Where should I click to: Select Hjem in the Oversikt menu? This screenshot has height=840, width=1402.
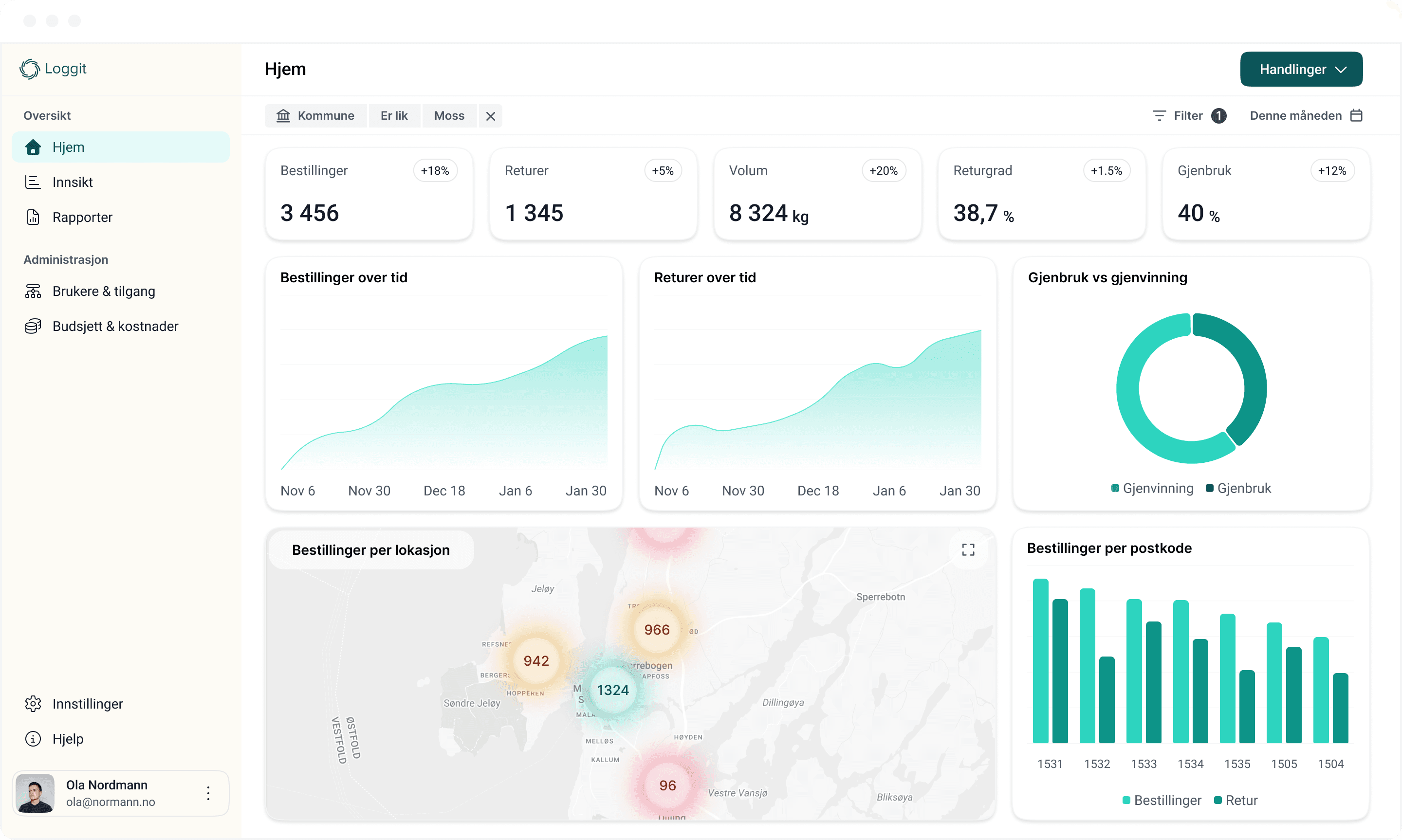(69, 146)
